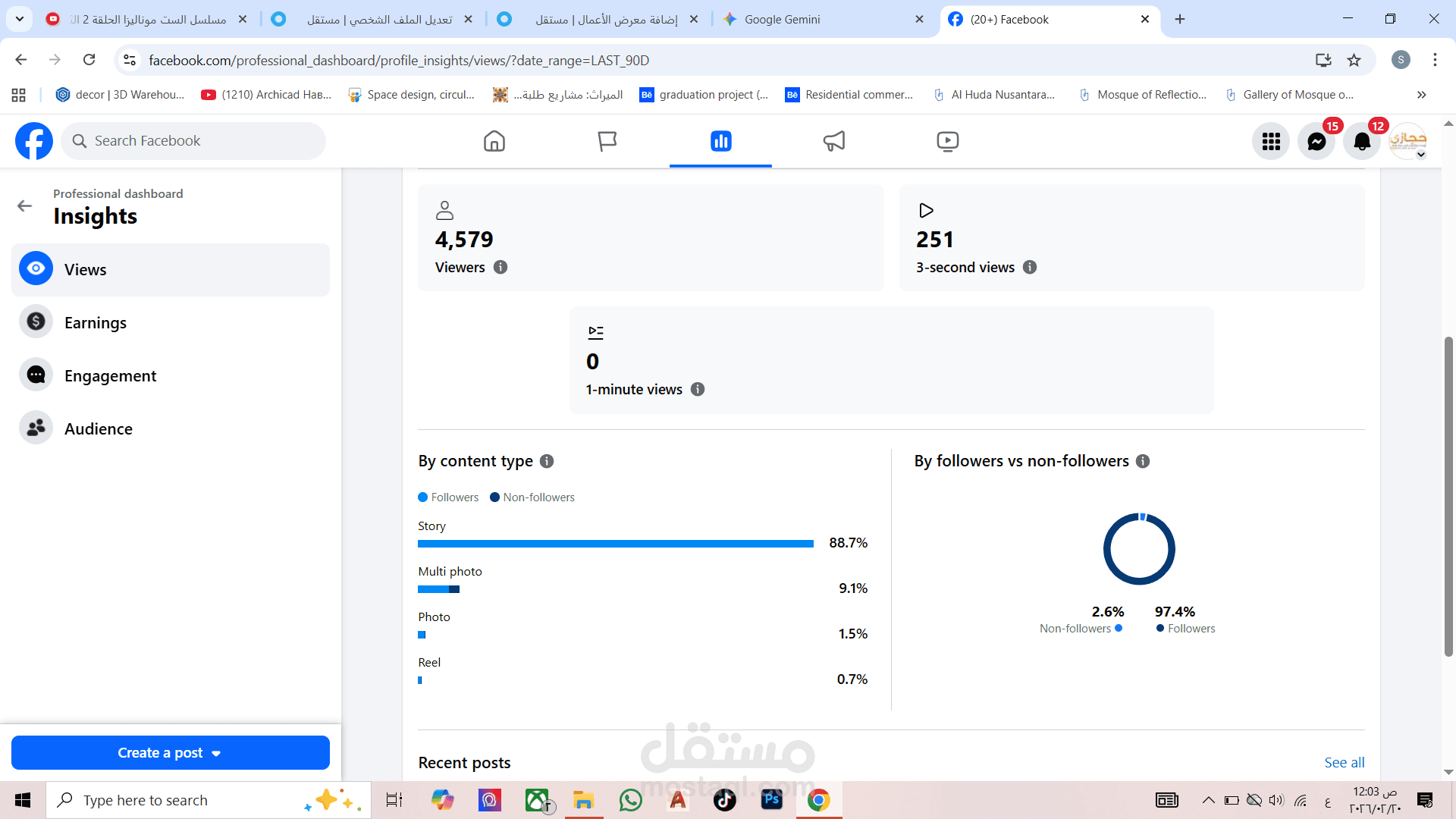Click the Pages flag icon

click(607, 141)
